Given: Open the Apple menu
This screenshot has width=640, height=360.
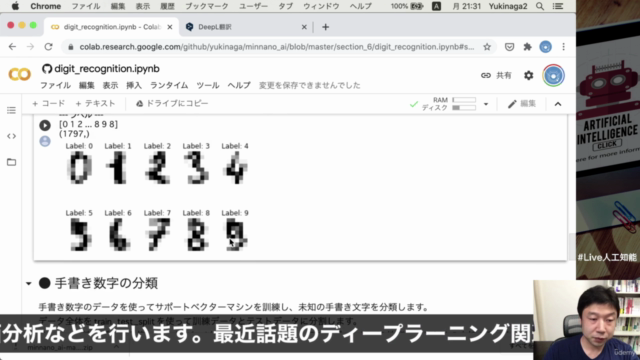Looking at the screenshot, I should [x=15, y=6].
